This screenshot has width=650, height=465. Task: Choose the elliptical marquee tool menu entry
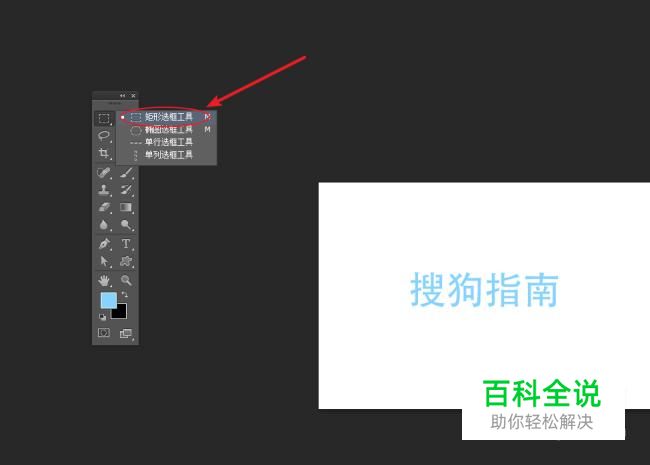pyautogui.click(x=167, y=130)
